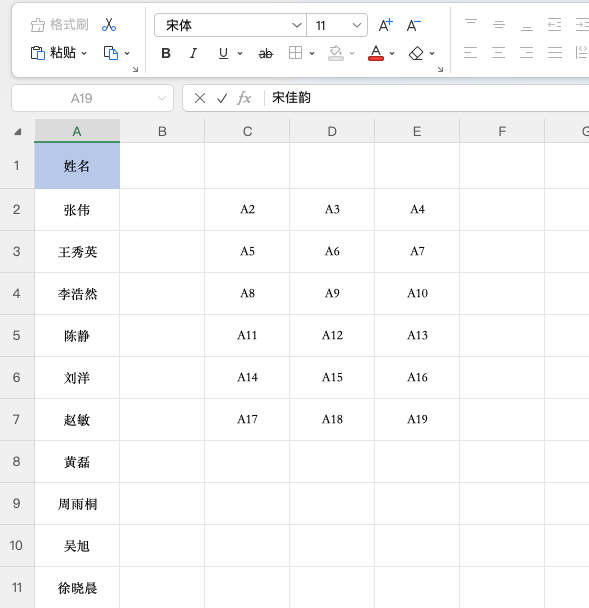Open the Borders dropdown arrow
Viewport: 589px width, 608px height.
pyautogui.click(x=312, y=53)
